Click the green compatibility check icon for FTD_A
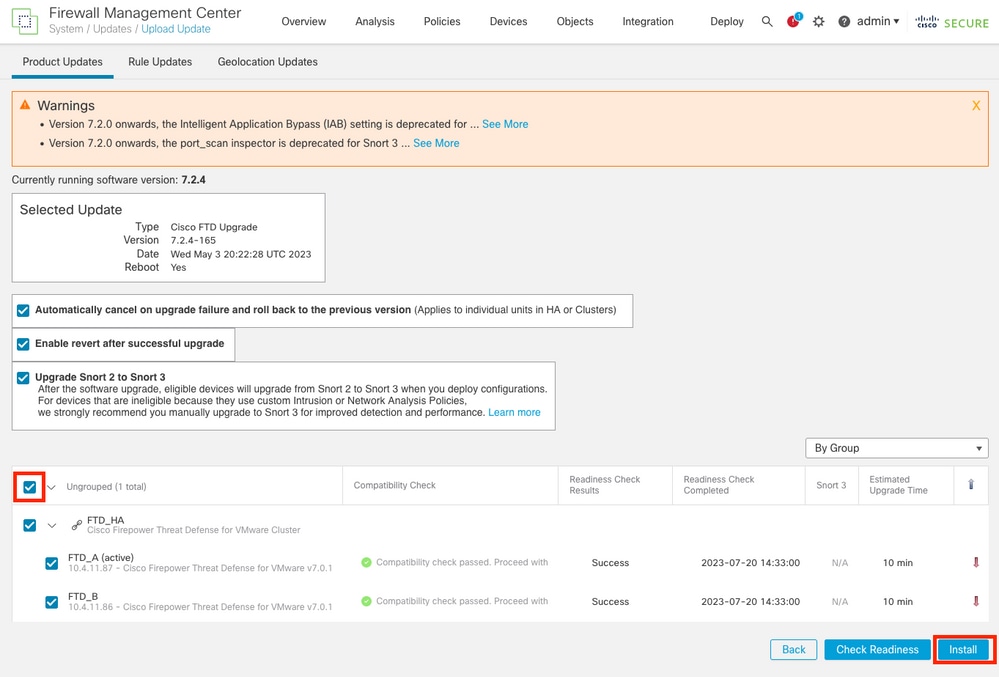 (366, 562)
